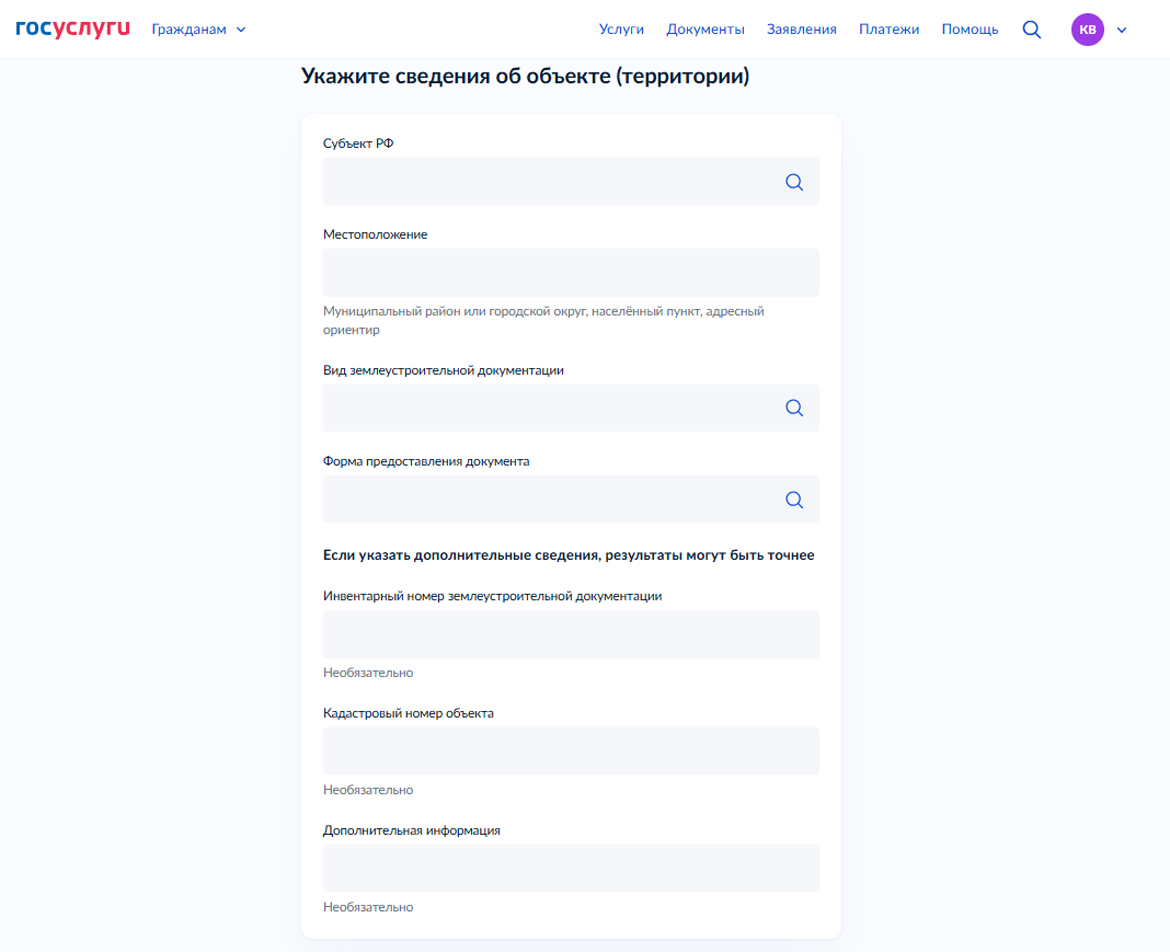Open the Услуги menu

(x=621, y=29)
